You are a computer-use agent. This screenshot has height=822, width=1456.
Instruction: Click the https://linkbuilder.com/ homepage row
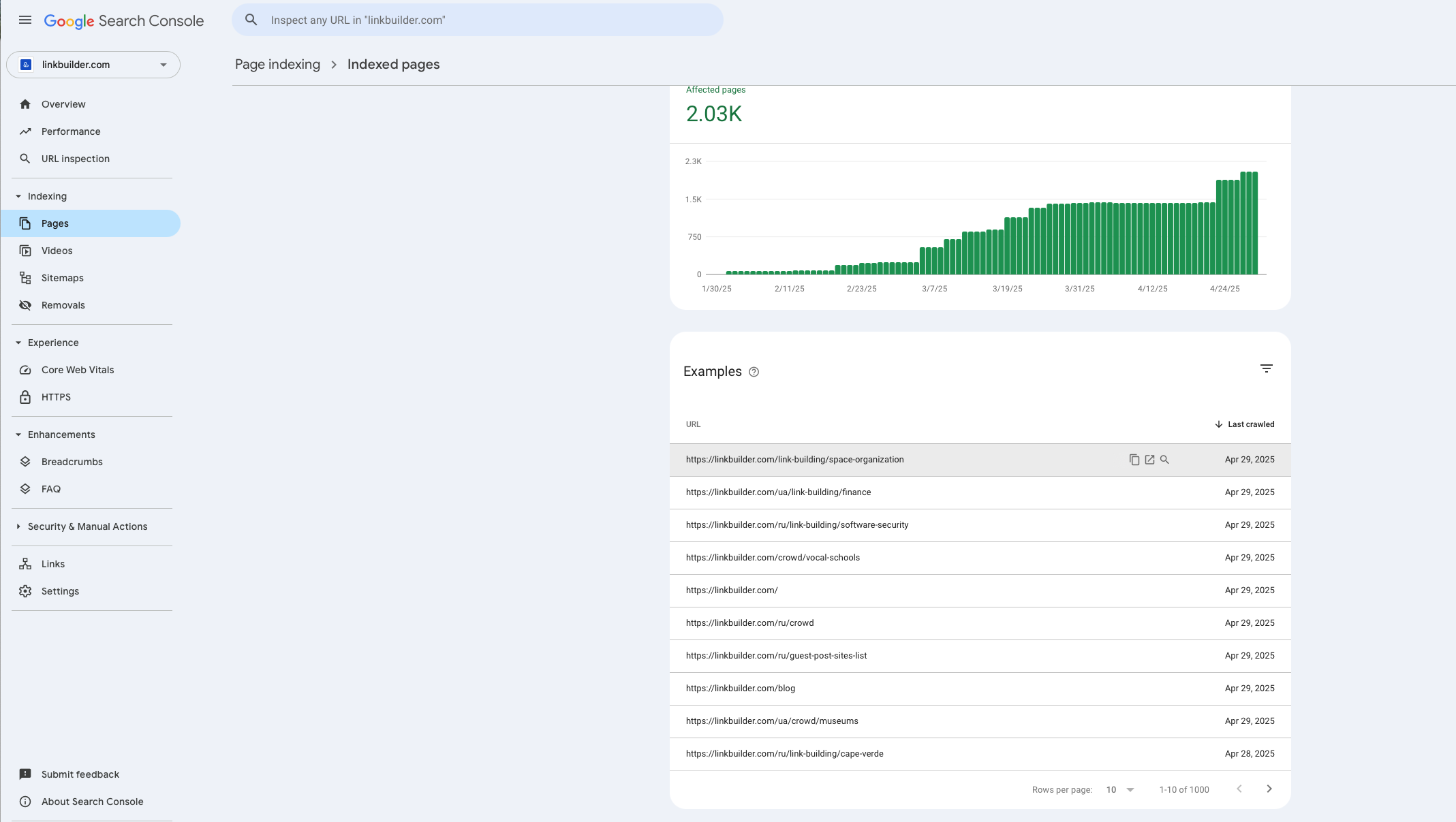pos(980,590)
